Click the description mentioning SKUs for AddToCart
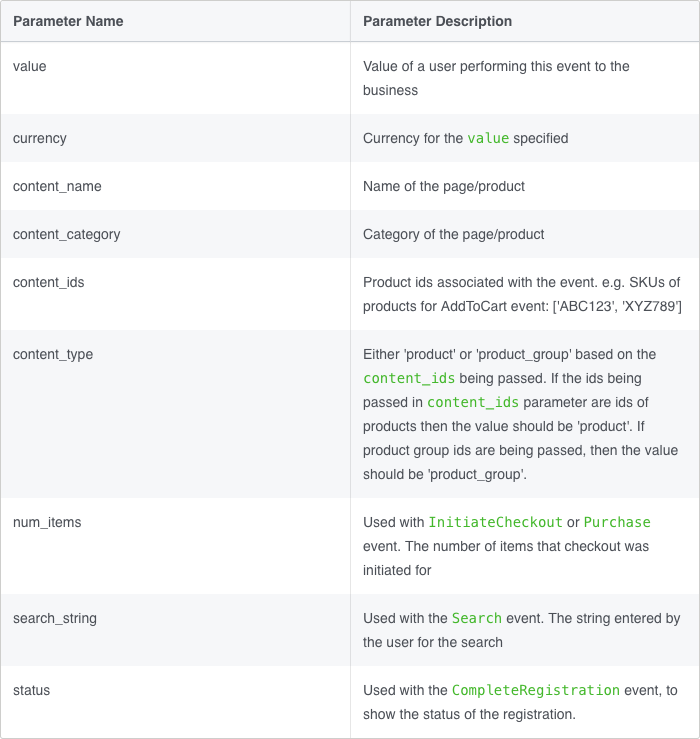Screen dimensions: 700x739 pos(522,293)
